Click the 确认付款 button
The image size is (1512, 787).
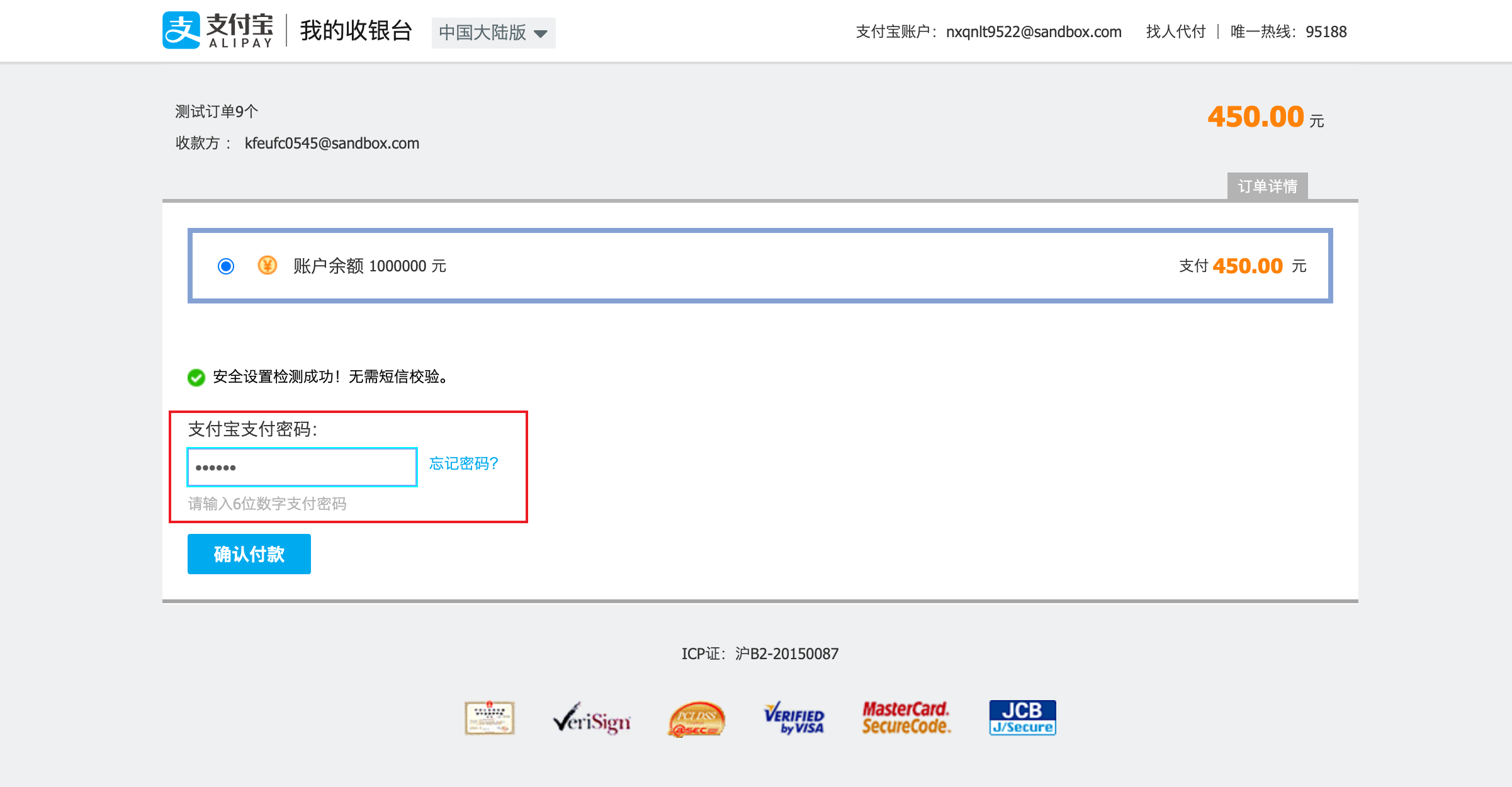(249, 554)
